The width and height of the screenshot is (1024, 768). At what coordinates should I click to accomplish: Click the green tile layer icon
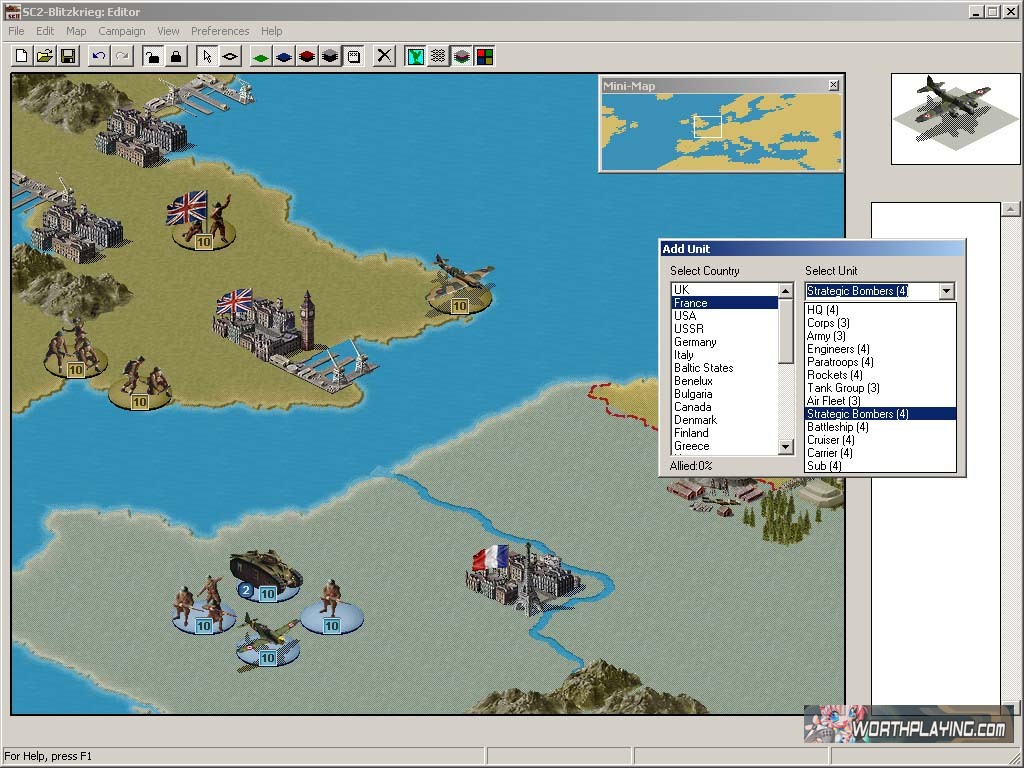click(260, 56)
